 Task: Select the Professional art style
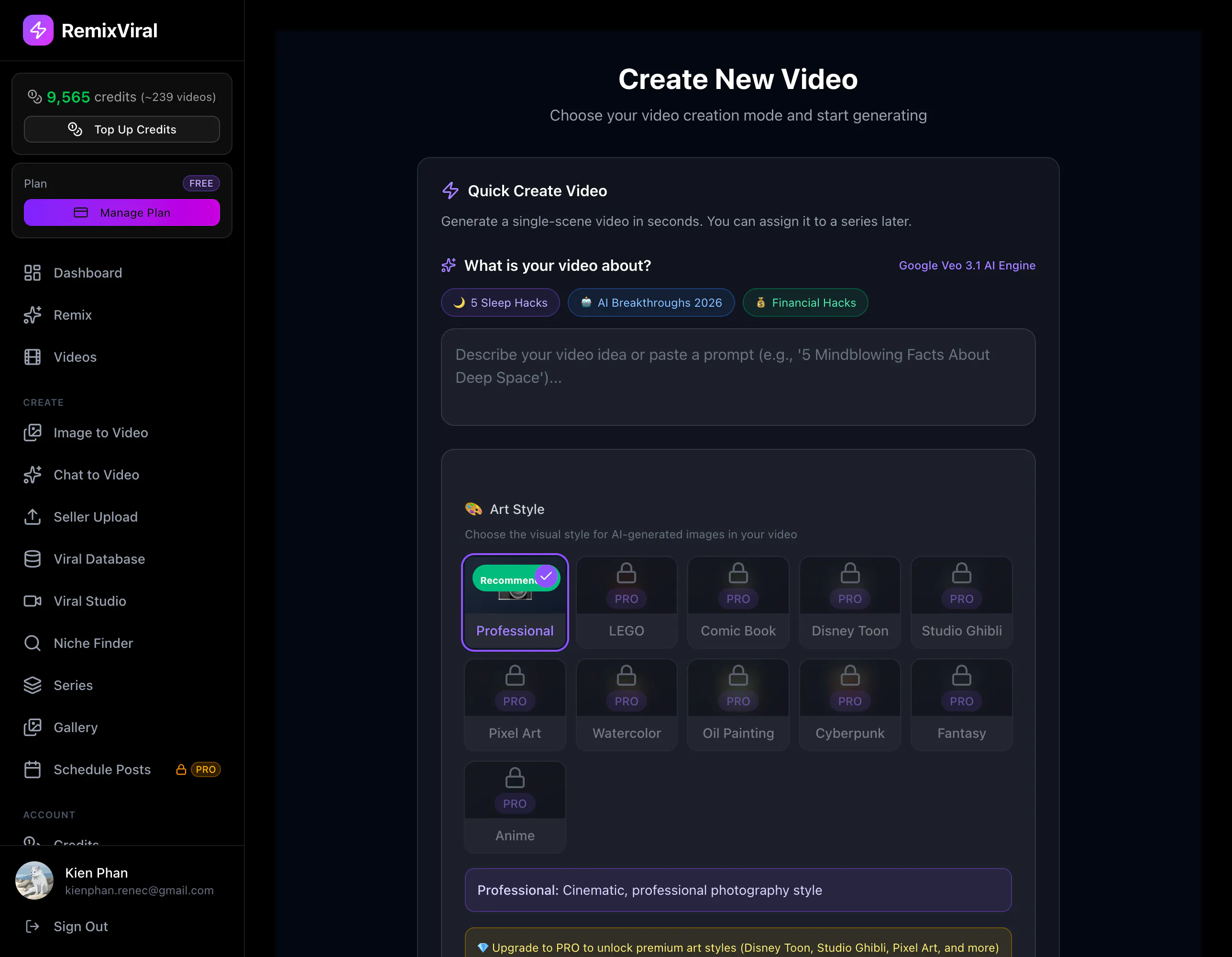pyautogui.click(x=515, y=602)
